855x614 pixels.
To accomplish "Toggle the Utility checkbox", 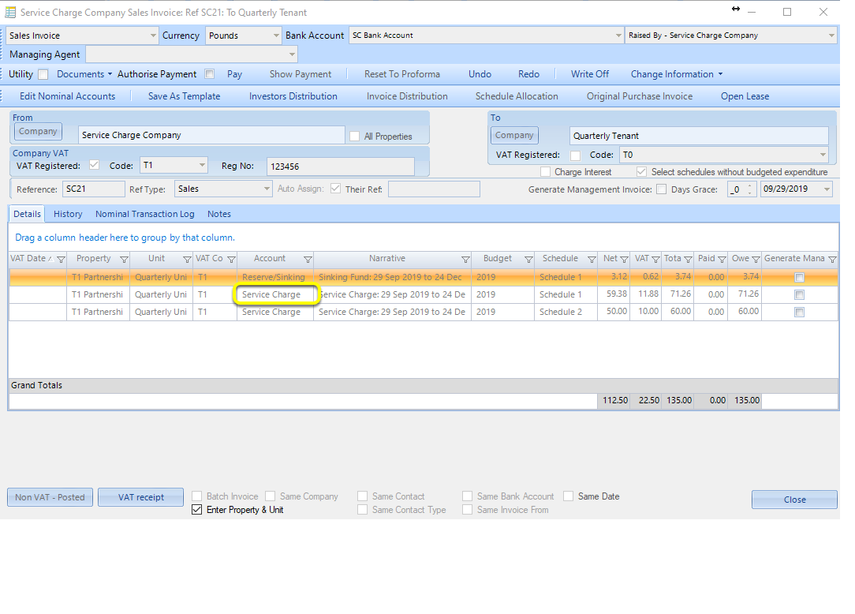I will 43,74.
